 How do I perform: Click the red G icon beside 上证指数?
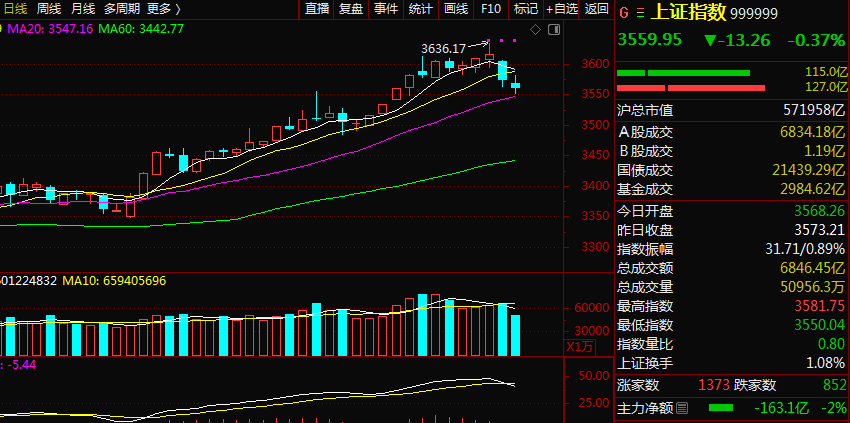624,13
